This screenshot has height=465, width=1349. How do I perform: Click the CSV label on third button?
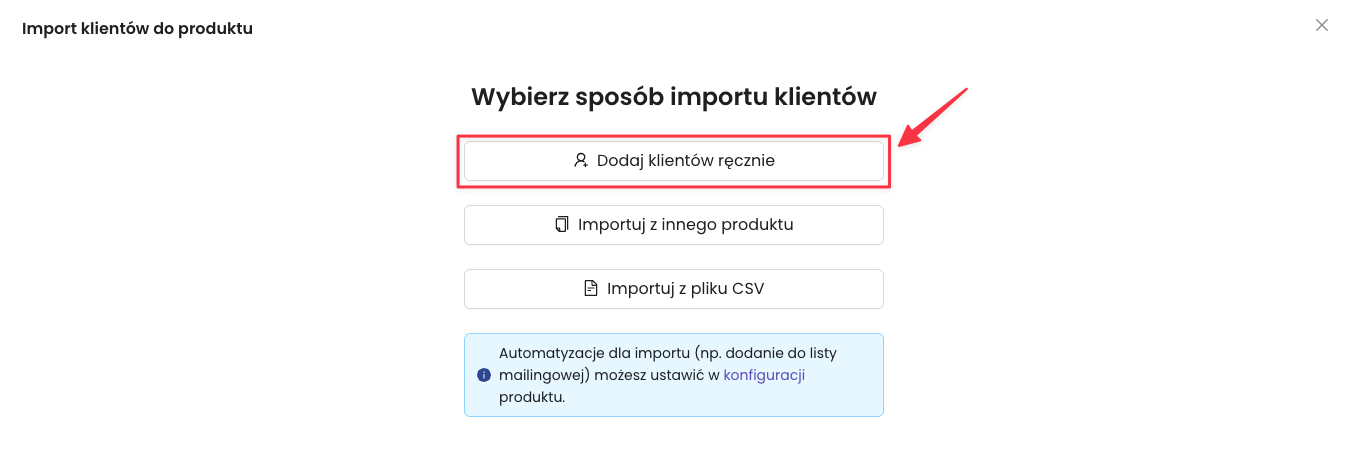tap(747, 289)
